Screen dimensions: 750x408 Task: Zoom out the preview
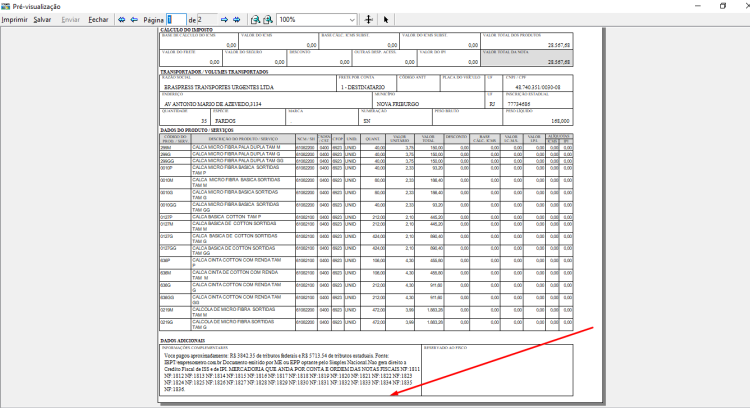pos(255,20)
